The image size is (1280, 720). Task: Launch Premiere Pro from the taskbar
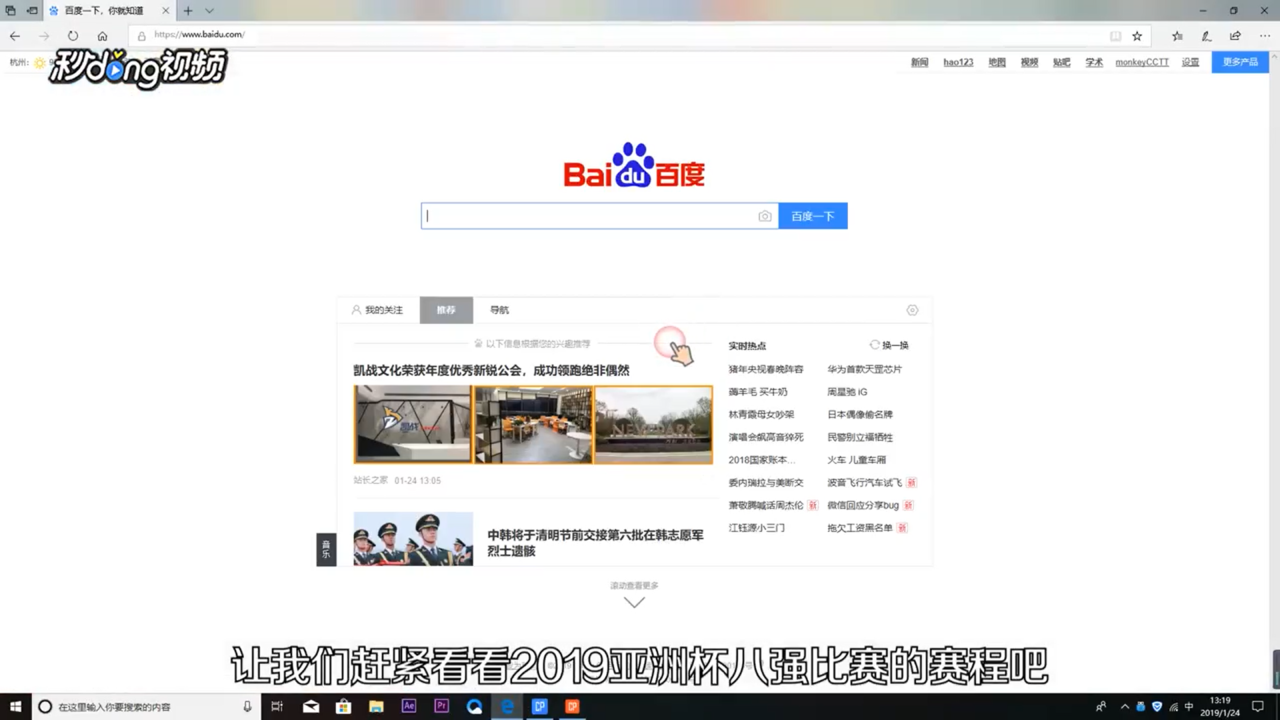click(441, 706)
